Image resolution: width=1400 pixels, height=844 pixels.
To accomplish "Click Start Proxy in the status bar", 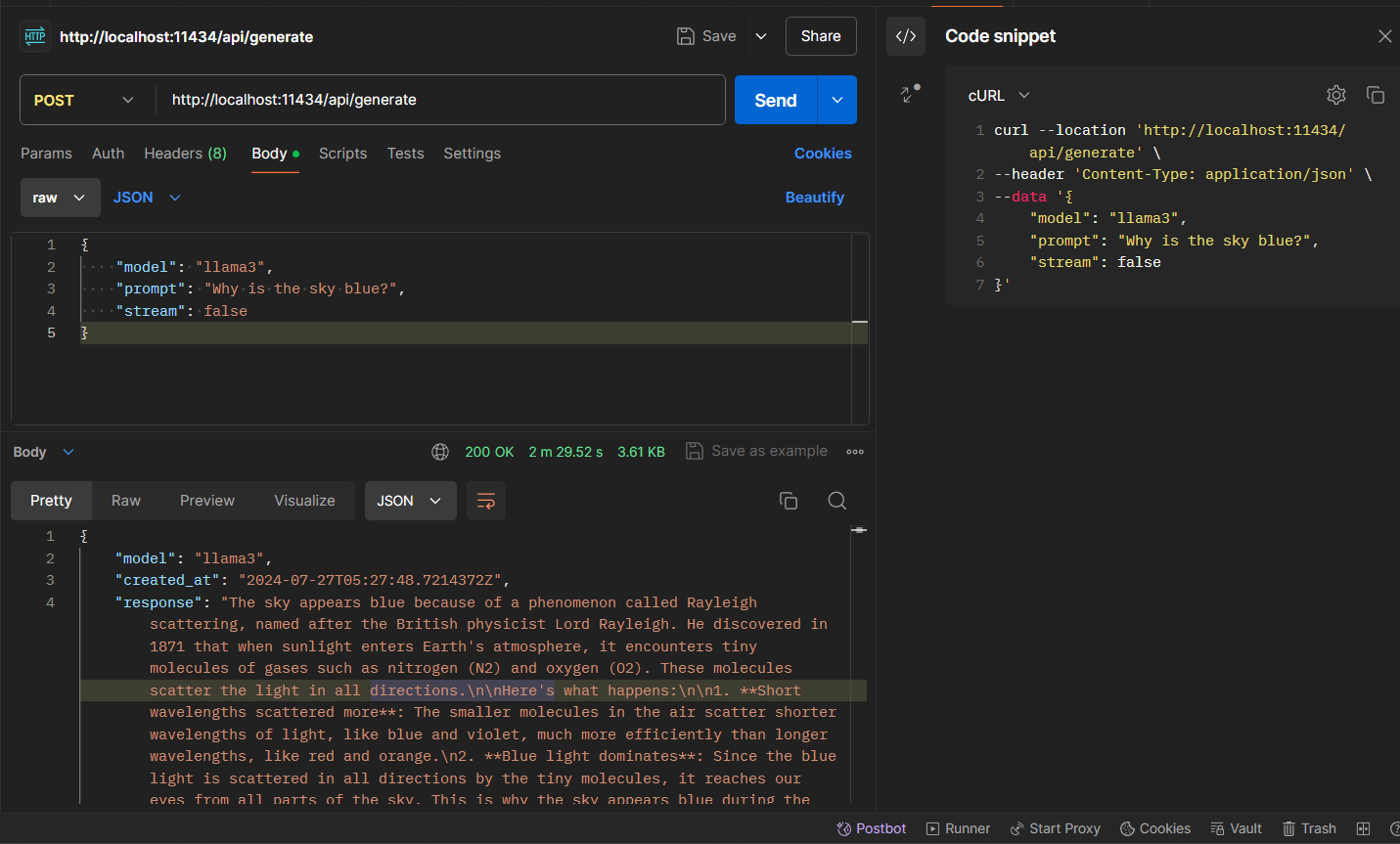I will pos(1055,828).
